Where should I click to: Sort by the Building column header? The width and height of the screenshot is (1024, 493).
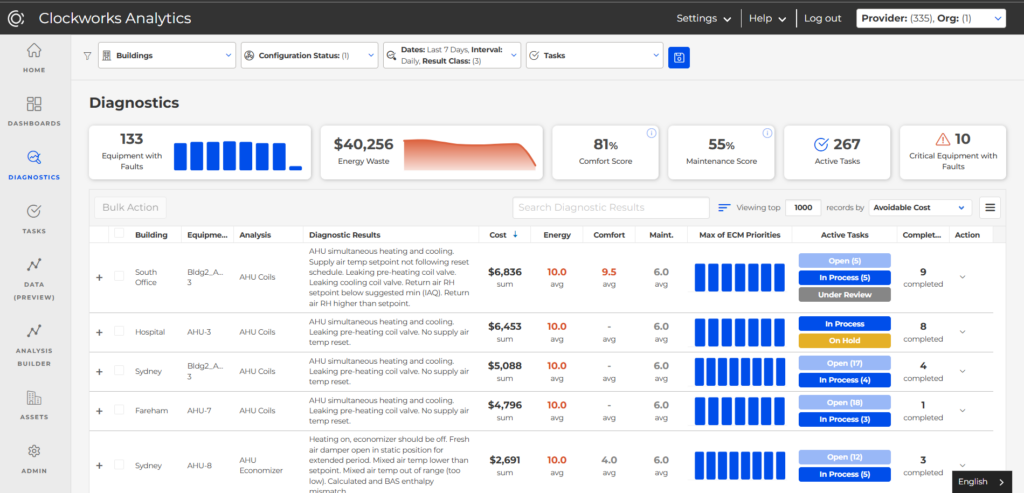tap(151, 235)
